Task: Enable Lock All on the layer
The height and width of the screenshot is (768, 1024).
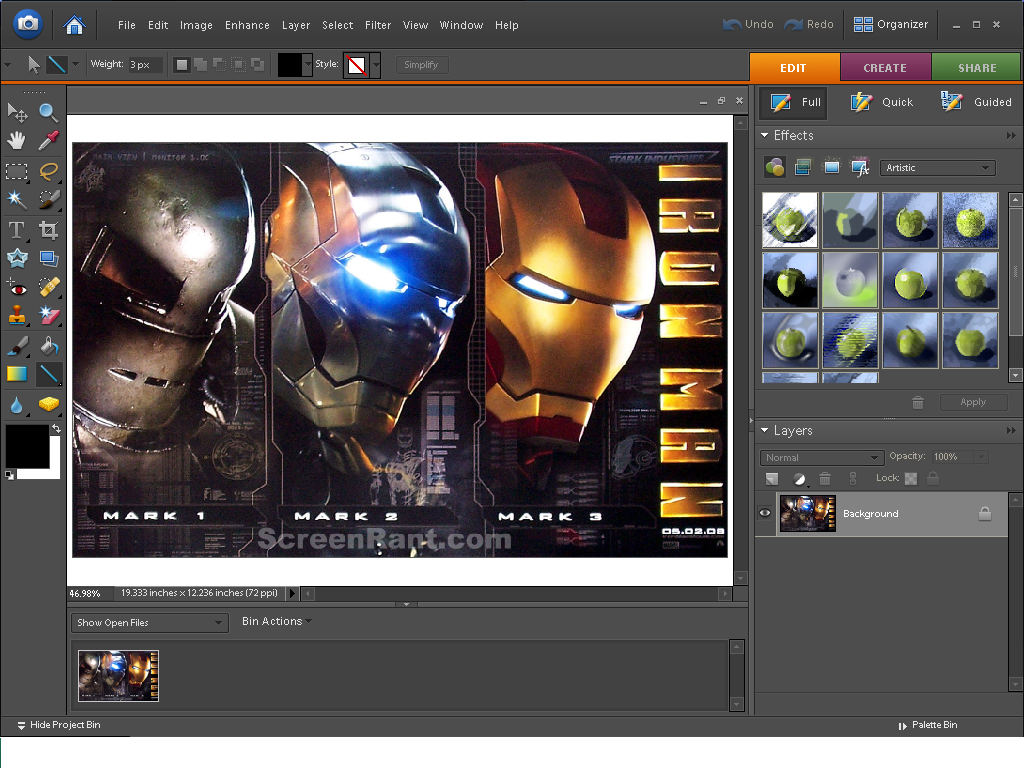Action: click(x=932, y=479)
